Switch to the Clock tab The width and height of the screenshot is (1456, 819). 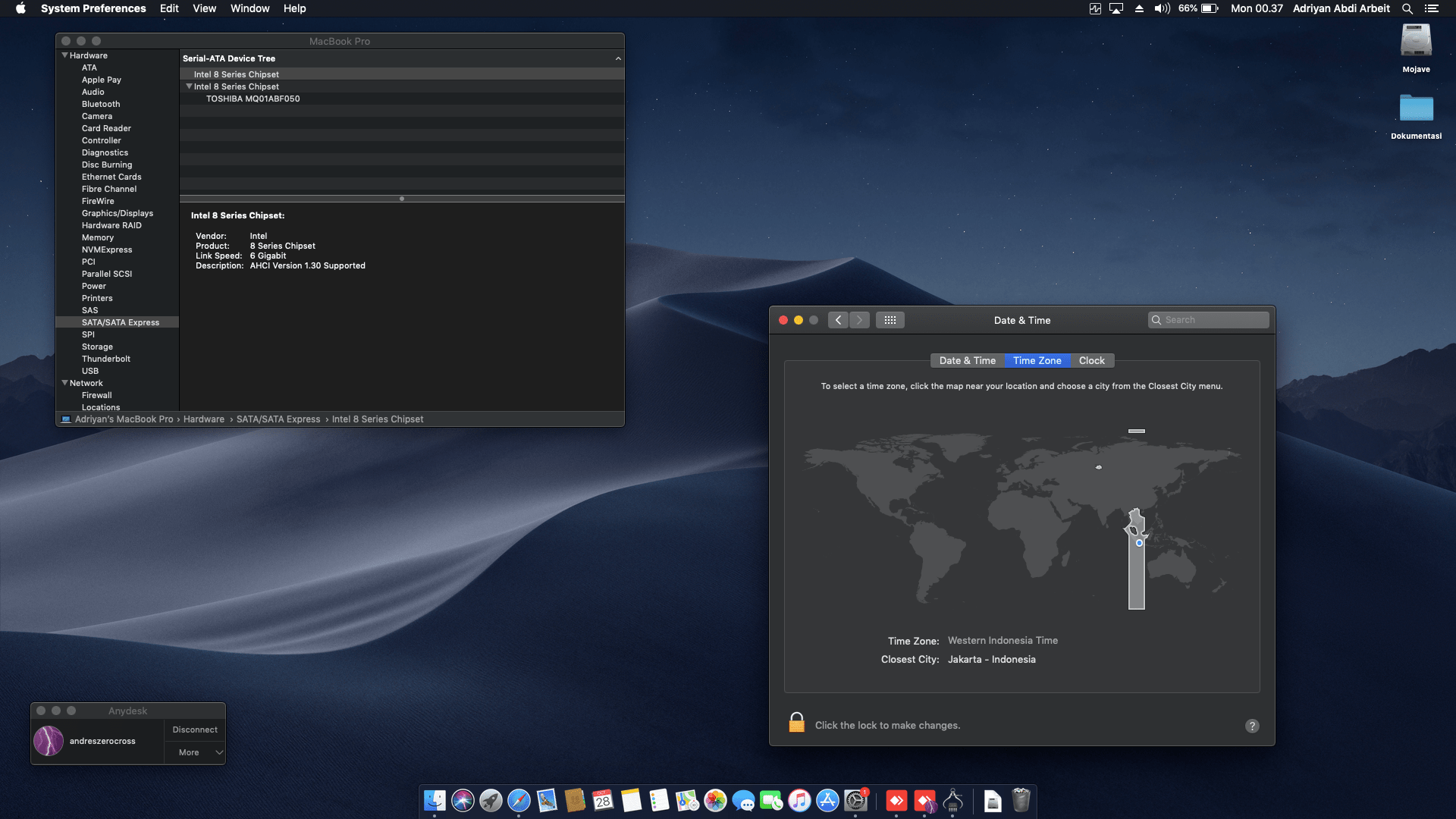click(x=1091, y=361)
